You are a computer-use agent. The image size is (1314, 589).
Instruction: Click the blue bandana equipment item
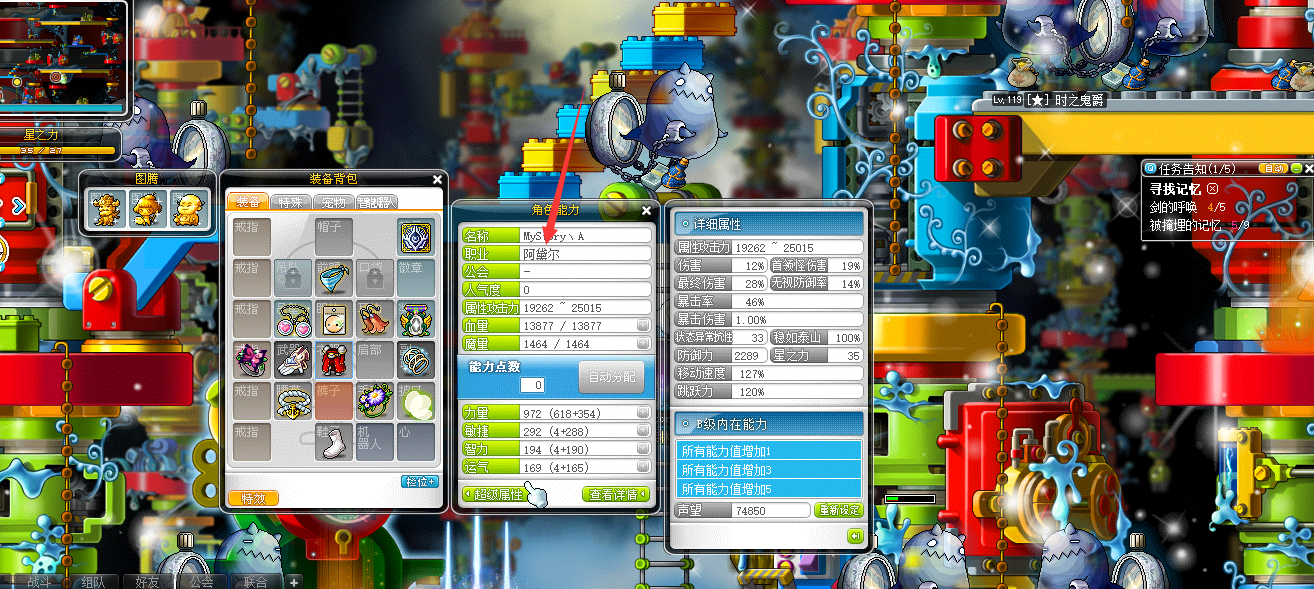pyautogui.click(x=334, y=278)
